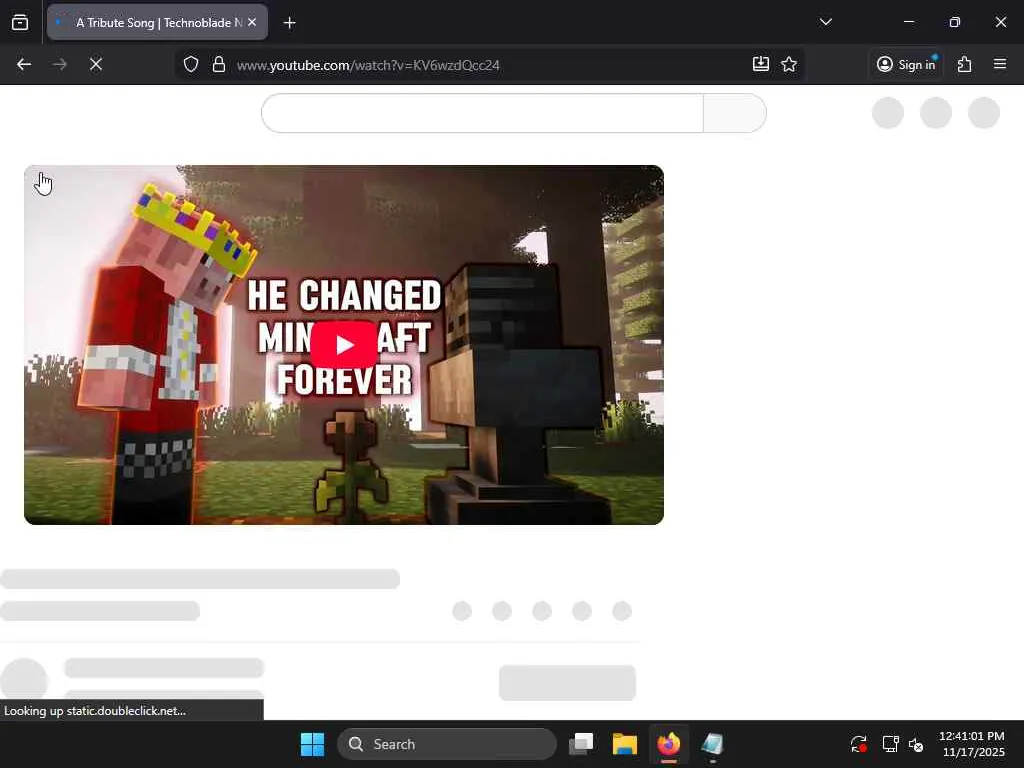Restore down the Firefox window

(x=955, y=22)
